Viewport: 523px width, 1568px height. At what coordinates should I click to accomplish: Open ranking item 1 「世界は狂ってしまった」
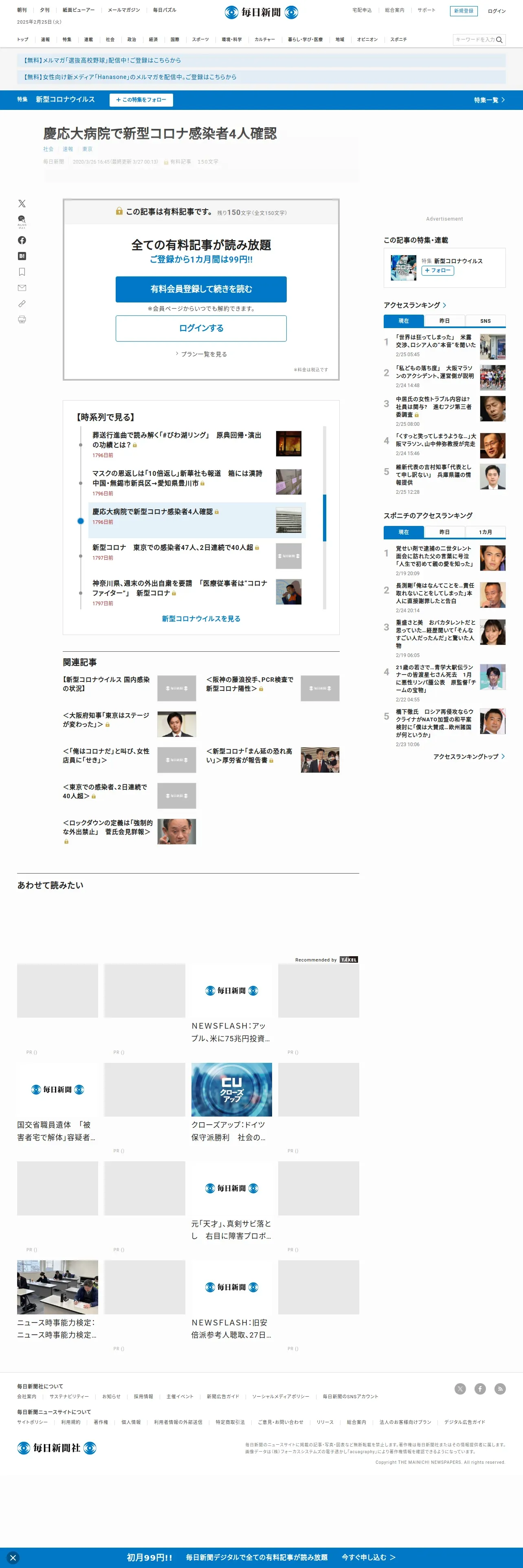pyautogui.click(x=436, y=341)
